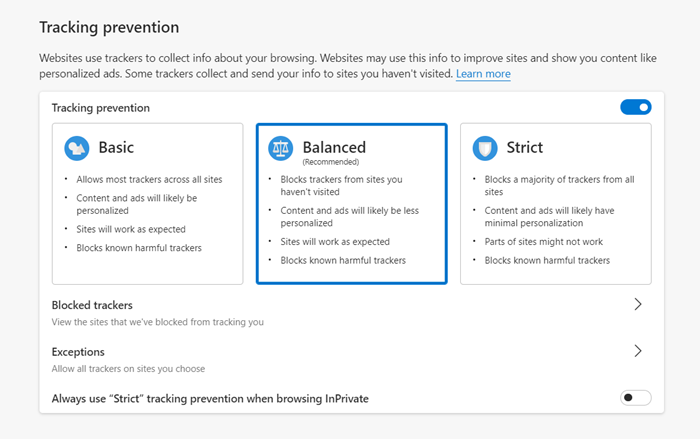Screen dimensions: 700x439
Task: Select the Basic tracking prevention card
Action: (147, 204)
